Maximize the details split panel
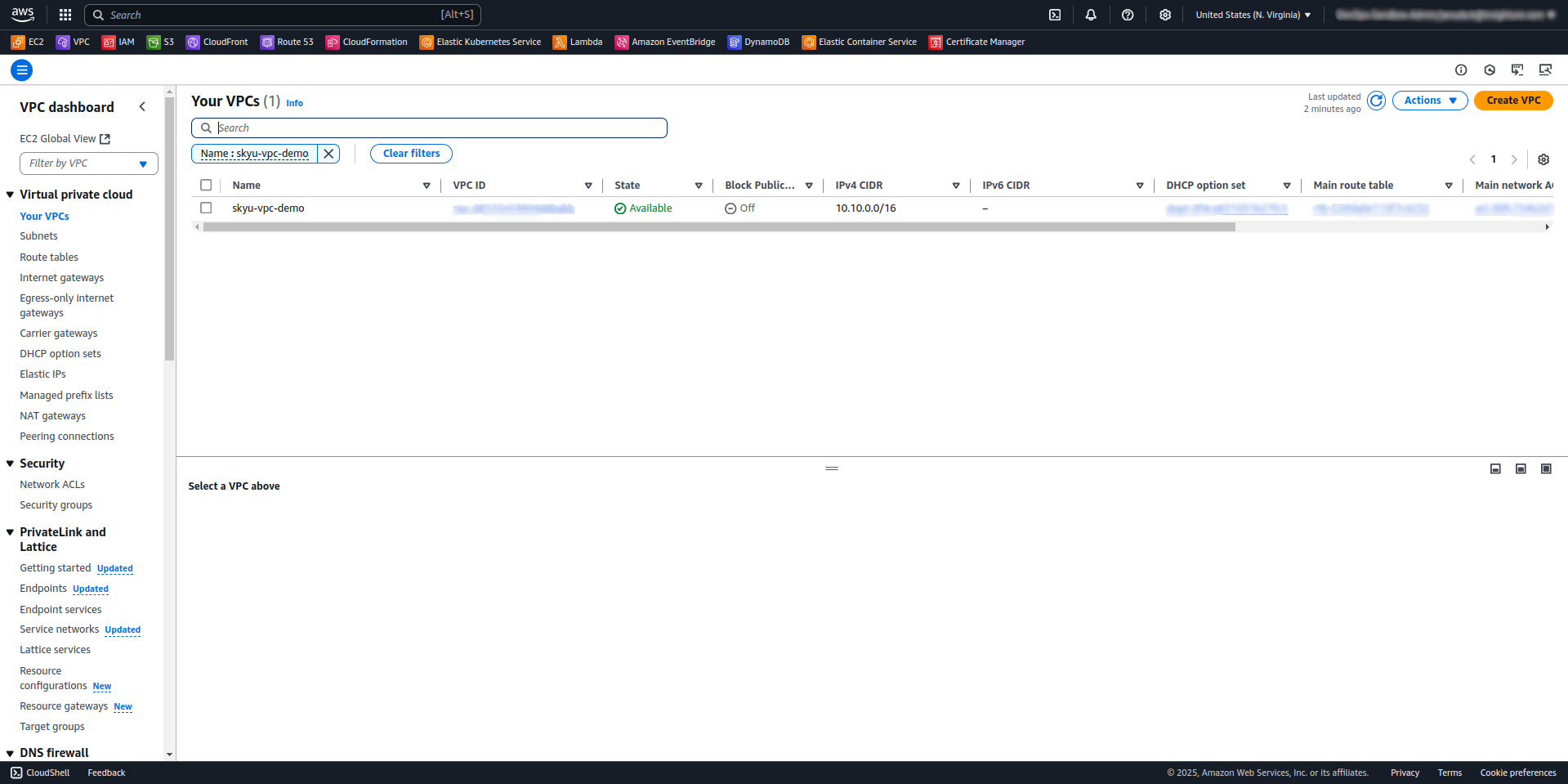 (x=1546, y=469)
